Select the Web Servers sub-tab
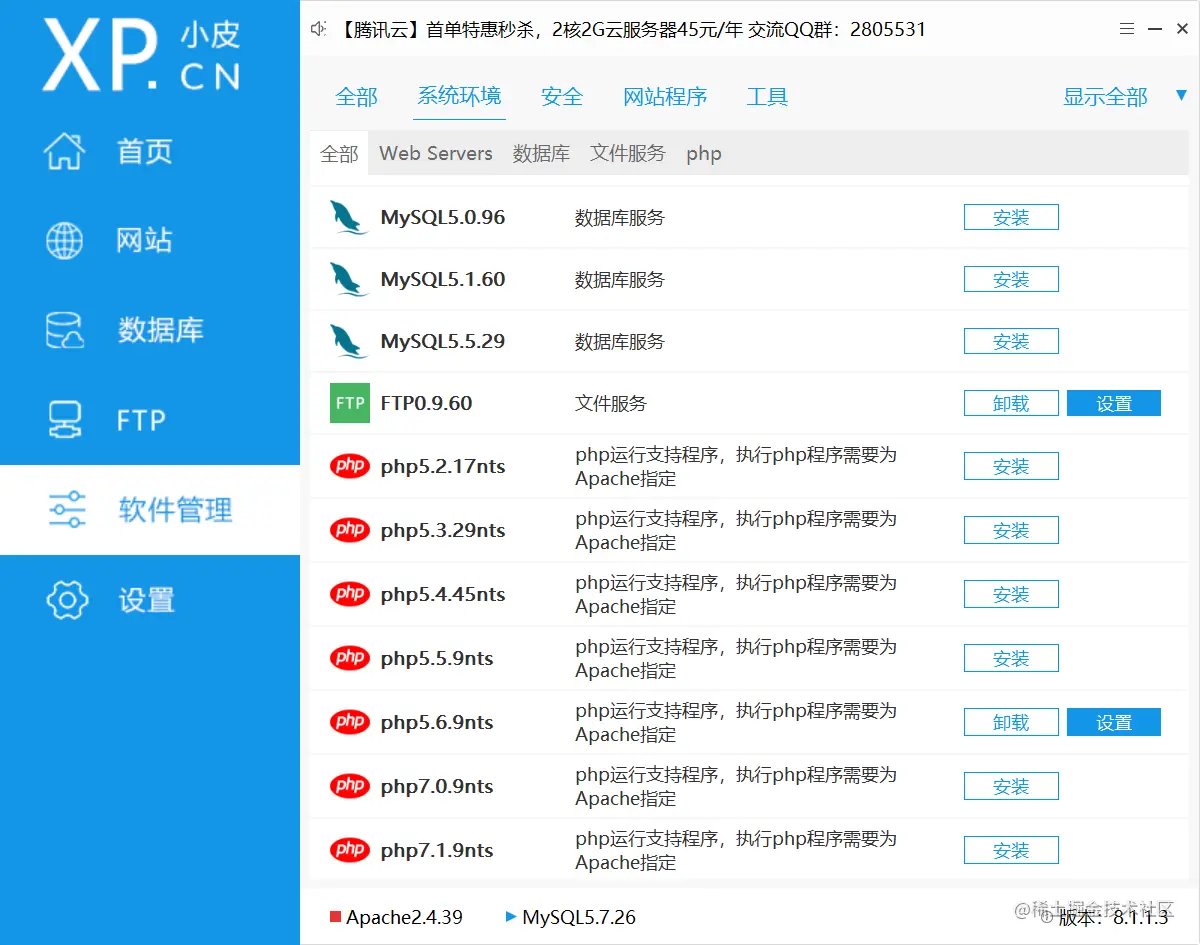The height and width of the screenshot is (945, 1200). pyautogui.click(x=436, y=154)
